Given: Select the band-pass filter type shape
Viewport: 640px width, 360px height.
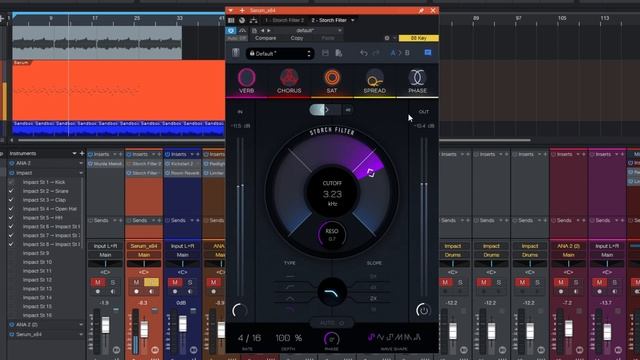Looking at the screenshot, I should (x=289, y=299).
